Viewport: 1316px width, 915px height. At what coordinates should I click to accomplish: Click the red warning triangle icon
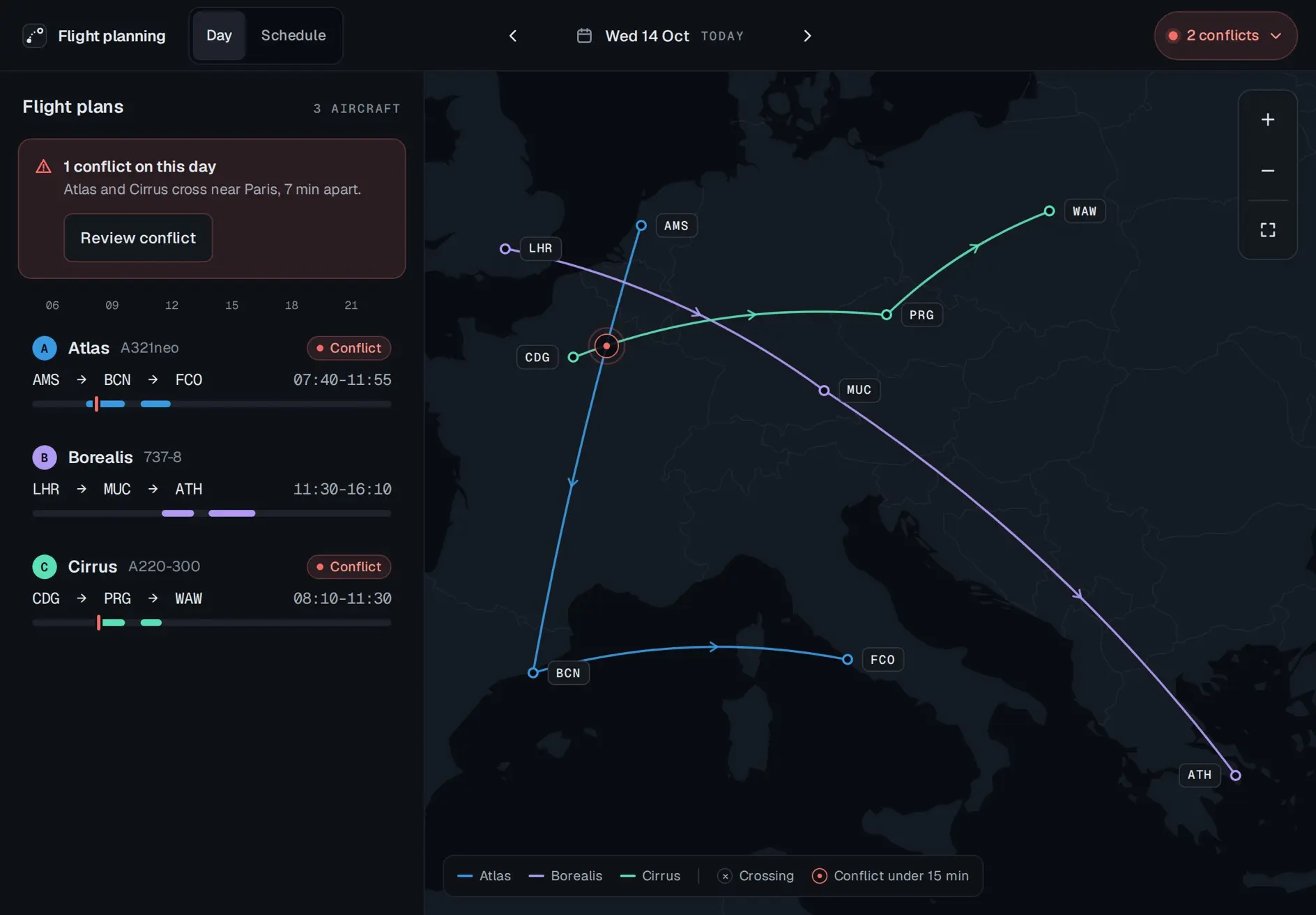tap(43, 166)
